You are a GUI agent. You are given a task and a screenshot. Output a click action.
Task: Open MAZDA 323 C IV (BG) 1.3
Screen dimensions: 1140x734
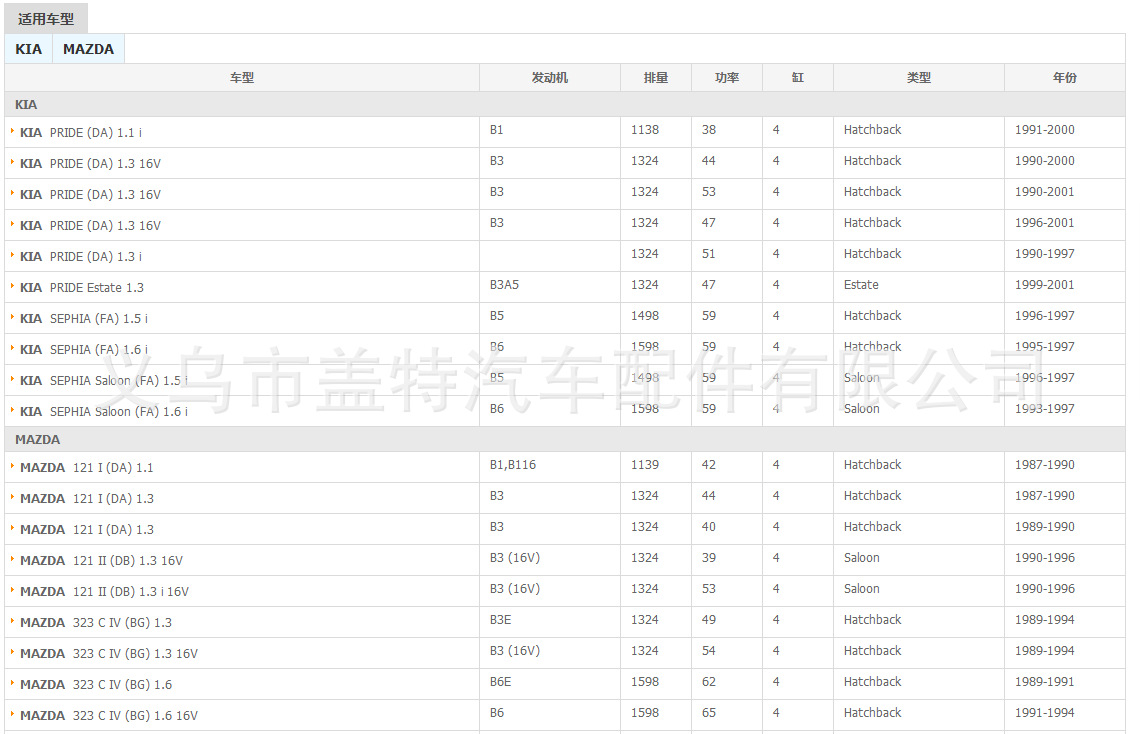tap(96, 623)
